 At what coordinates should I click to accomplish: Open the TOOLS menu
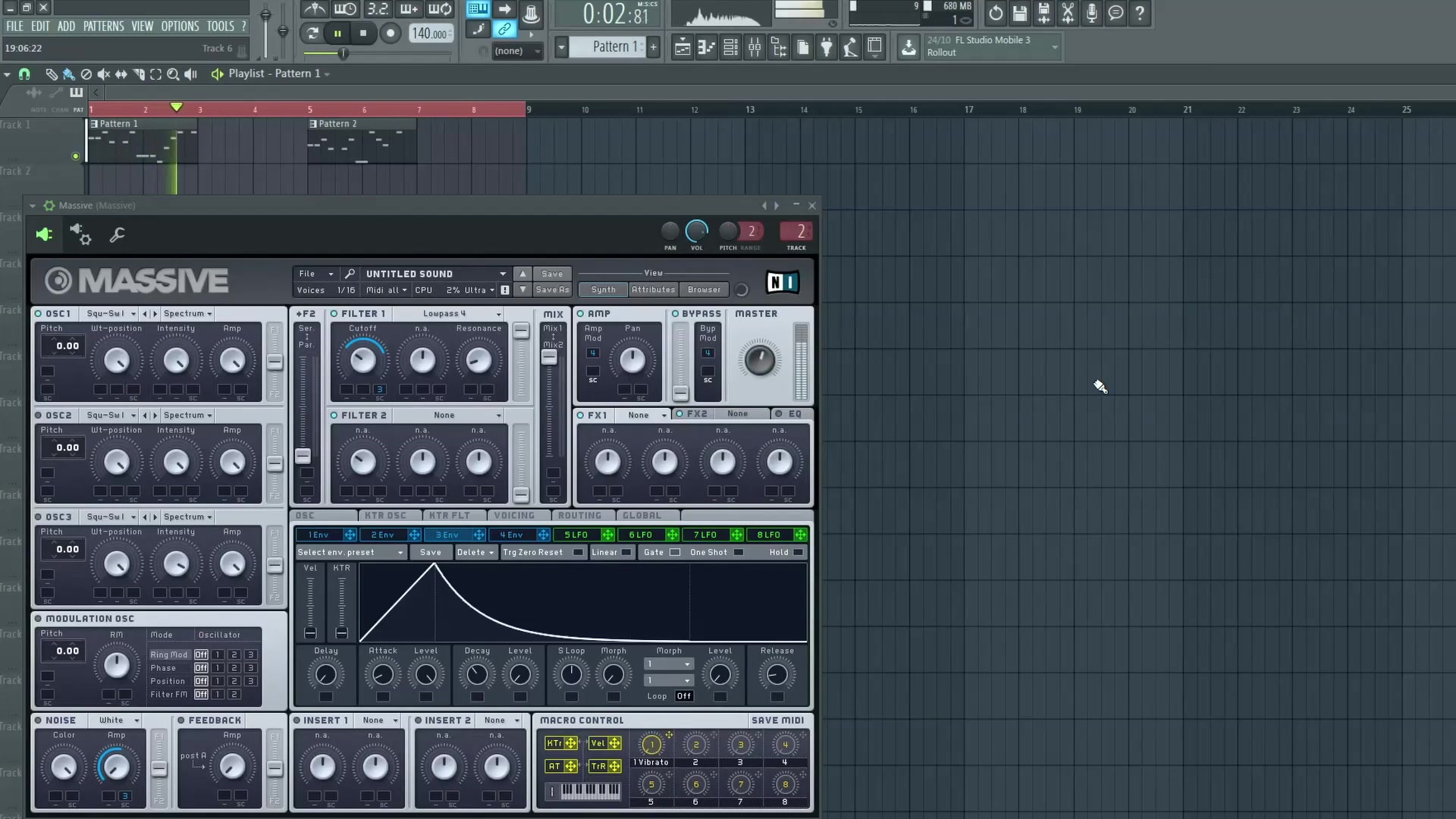coord(221,27)
